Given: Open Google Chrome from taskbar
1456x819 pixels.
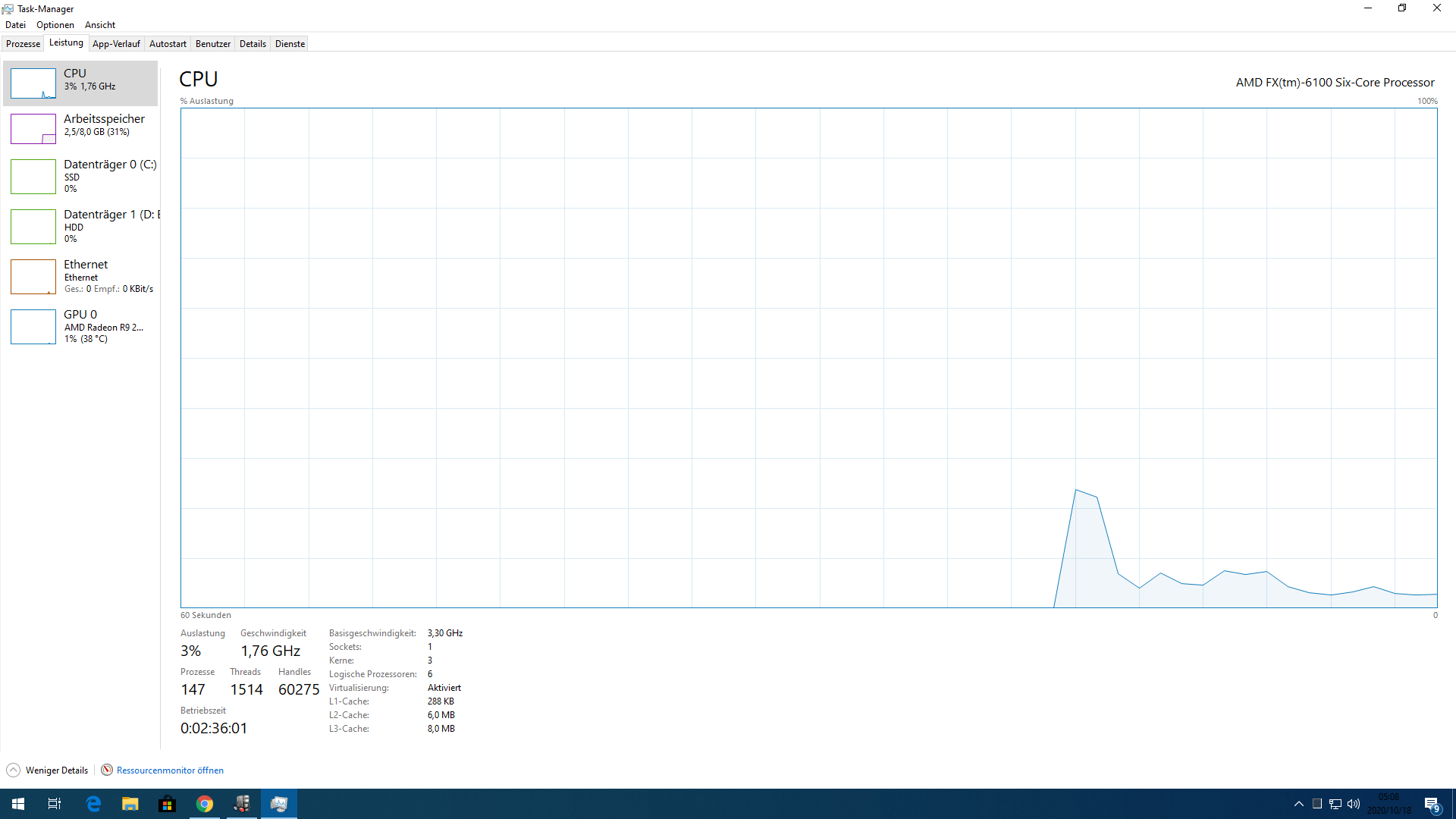Looking at the screenshot, I should point(205,804).
